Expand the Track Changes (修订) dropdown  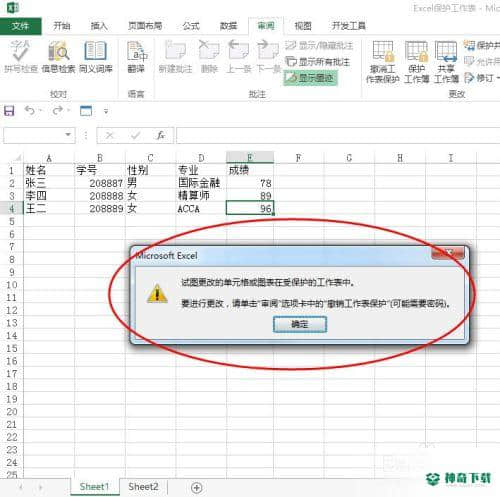click(x=498, y=78)
